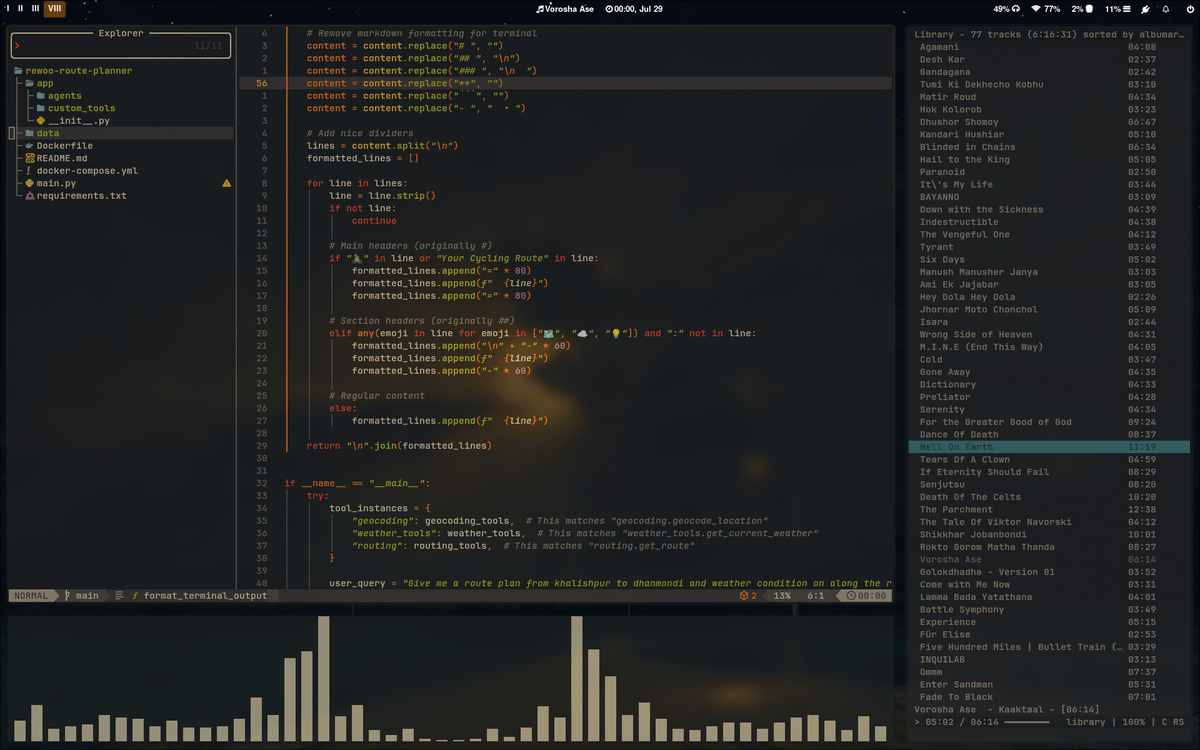Image resolution: width=1200 pixels, height=750 pixels.
Task: Click the 11% battery indicator
Action: click(x=1119, y=8)
